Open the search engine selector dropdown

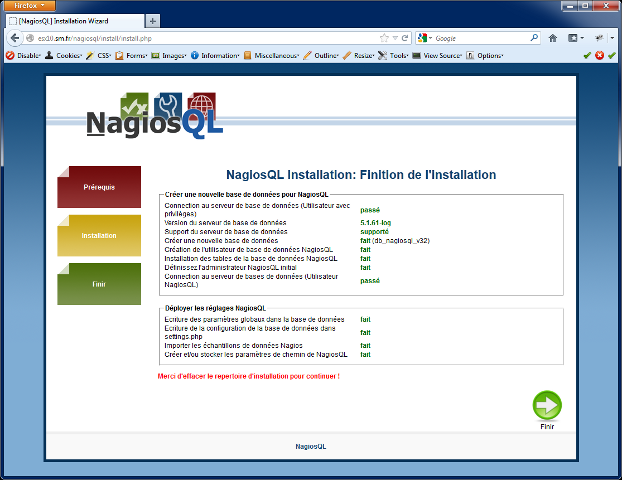pyautogui.click(x=425, y=38)
